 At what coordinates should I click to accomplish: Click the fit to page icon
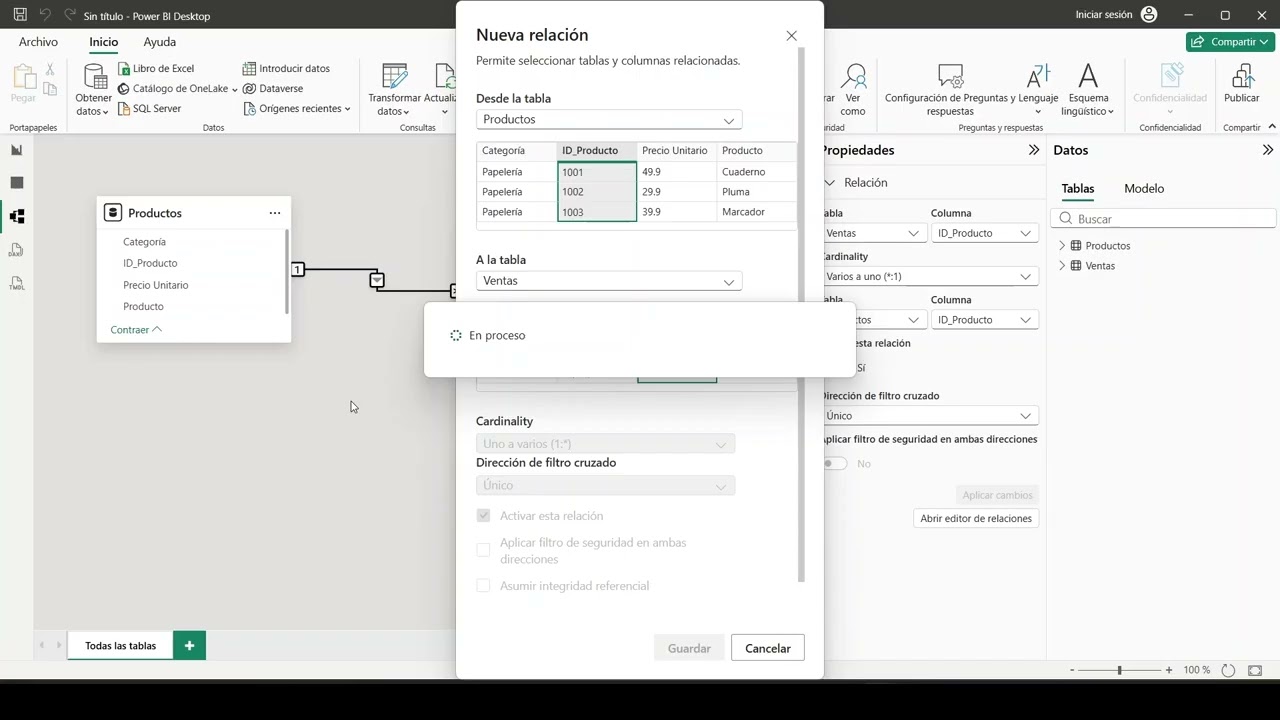tap(1255, 670)
